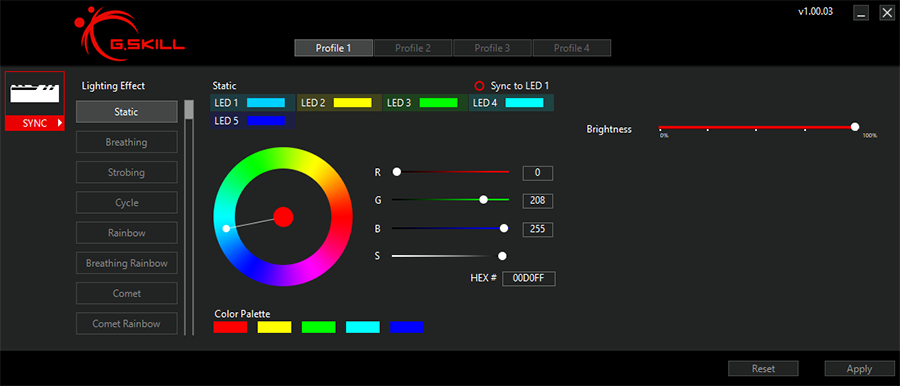Click the white hue handle on color wheel

click(226, 229)
